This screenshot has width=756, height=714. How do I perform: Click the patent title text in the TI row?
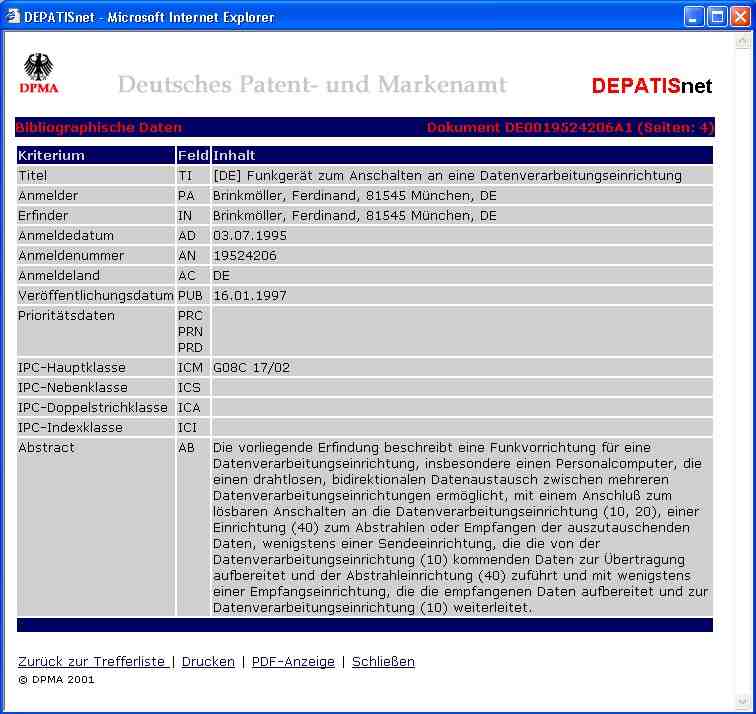click(447, 176)
